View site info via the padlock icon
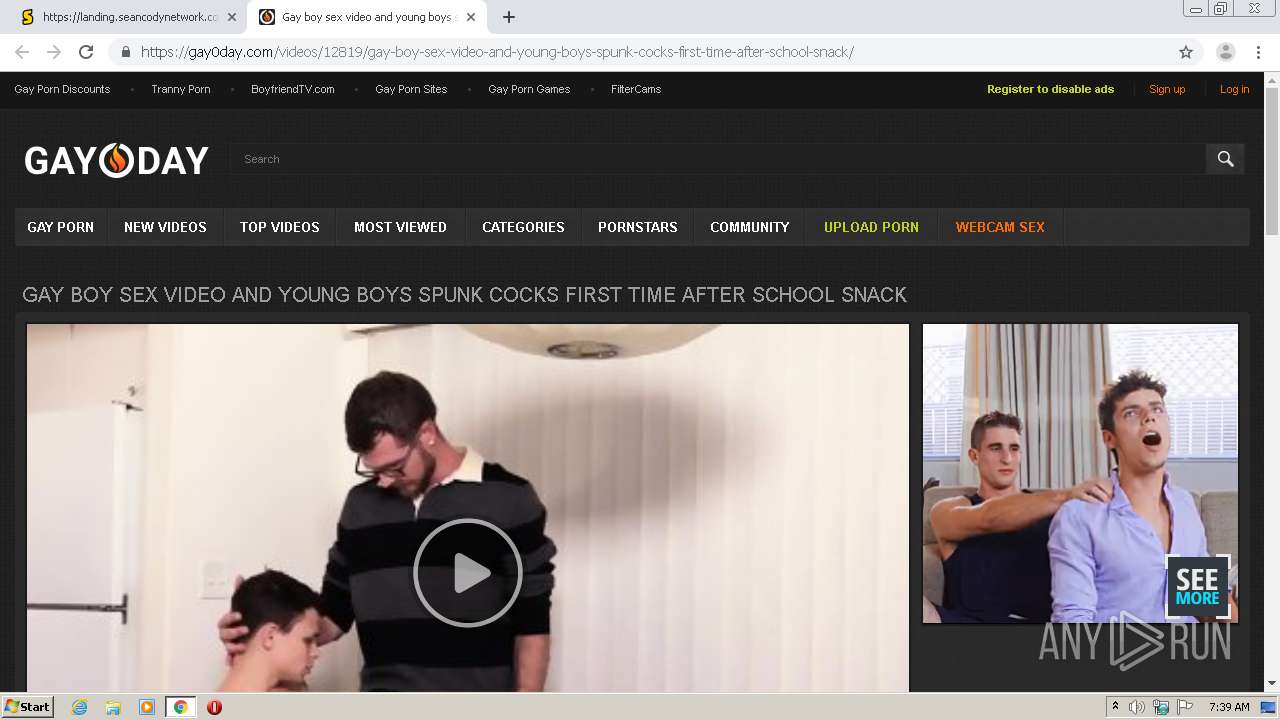Image resolution: width=1280 pixels, height=720 pixels. click(x=125, y=52)
